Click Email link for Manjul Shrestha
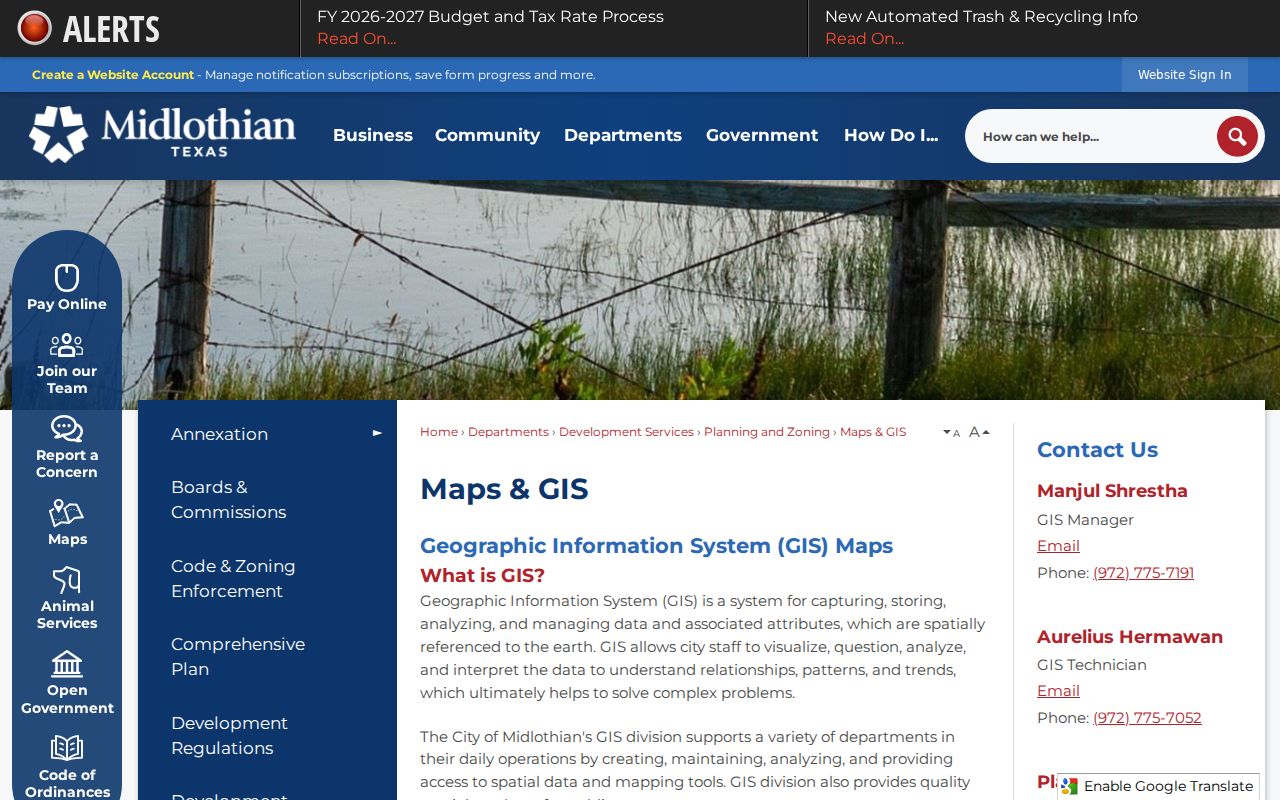The image size is (1280, 800). click(1058, 546)
